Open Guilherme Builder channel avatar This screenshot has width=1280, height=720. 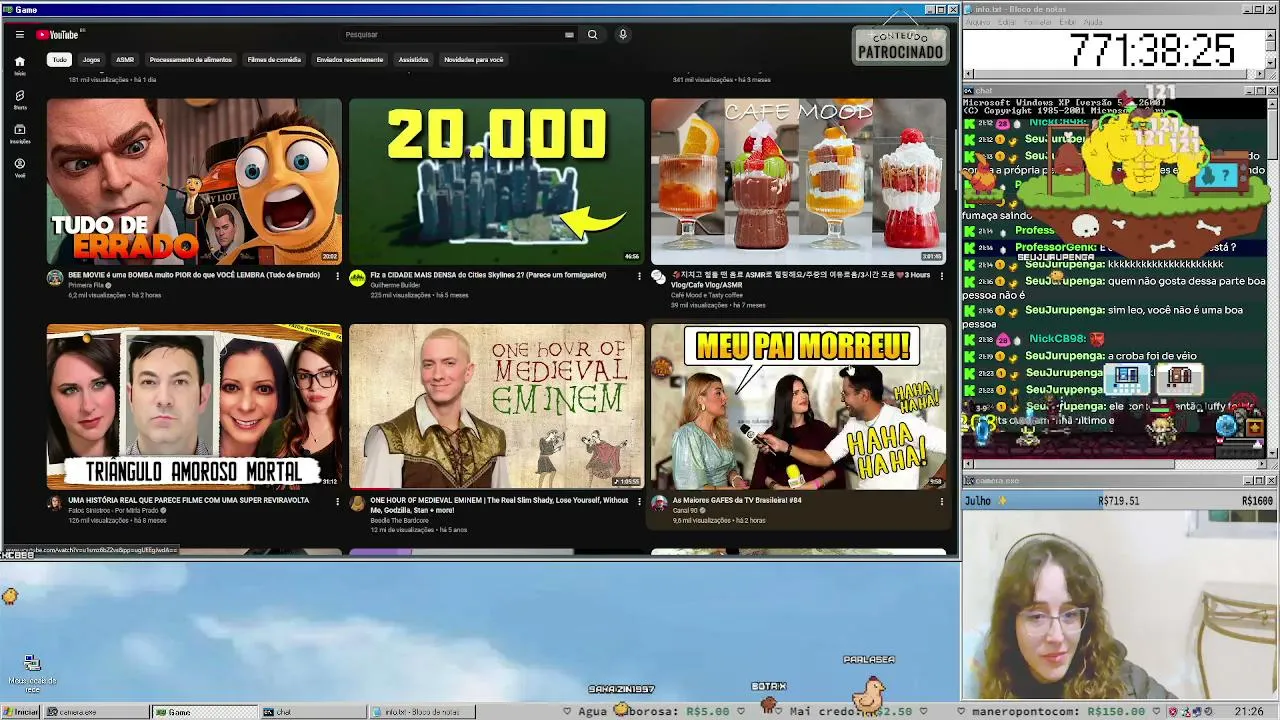click(357, 278)
